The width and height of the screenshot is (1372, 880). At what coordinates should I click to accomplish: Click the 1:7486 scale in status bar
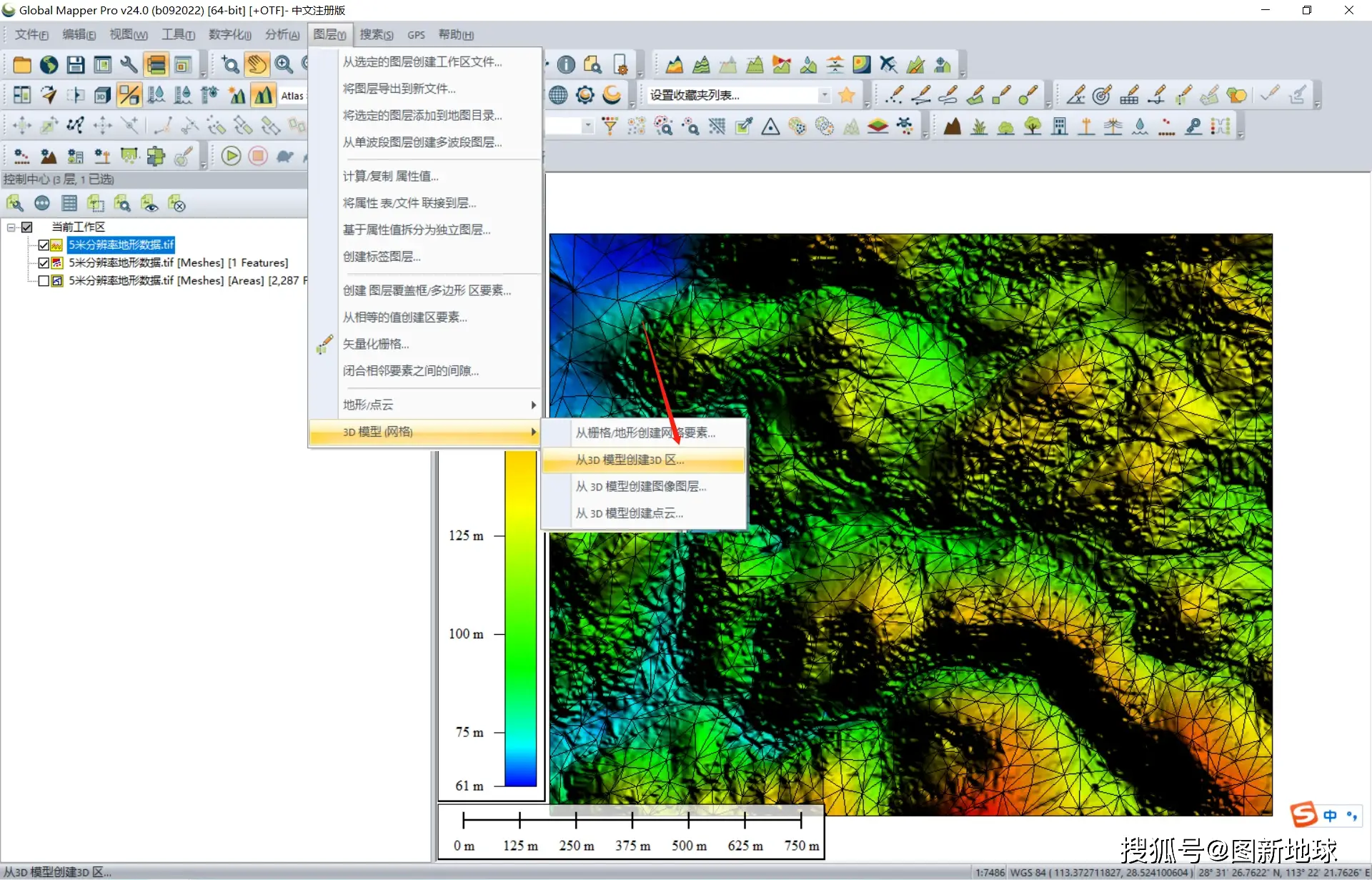(990, 873)
